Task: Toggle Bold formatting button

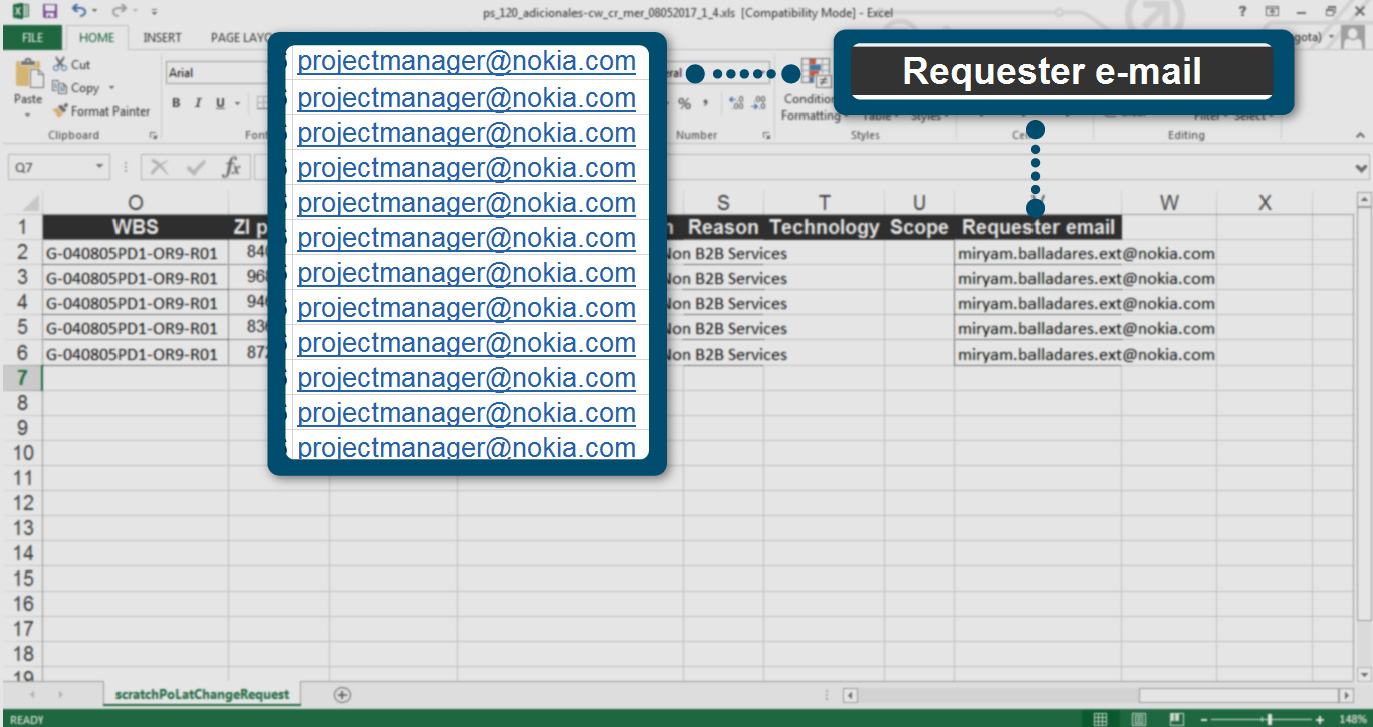Action: click(176, 103)
